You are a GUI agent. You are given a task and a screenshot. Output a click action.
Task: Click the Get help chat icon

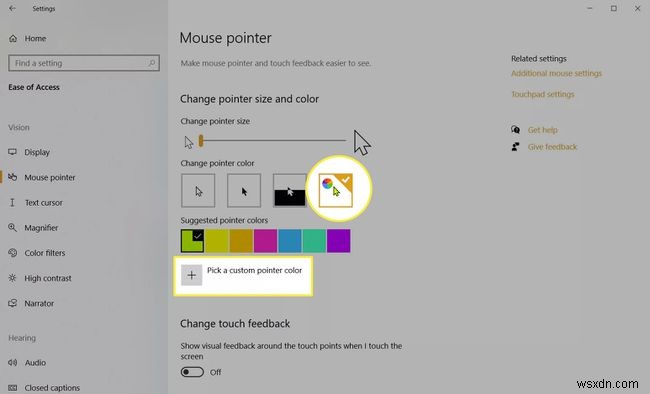[x=515, y=130]
